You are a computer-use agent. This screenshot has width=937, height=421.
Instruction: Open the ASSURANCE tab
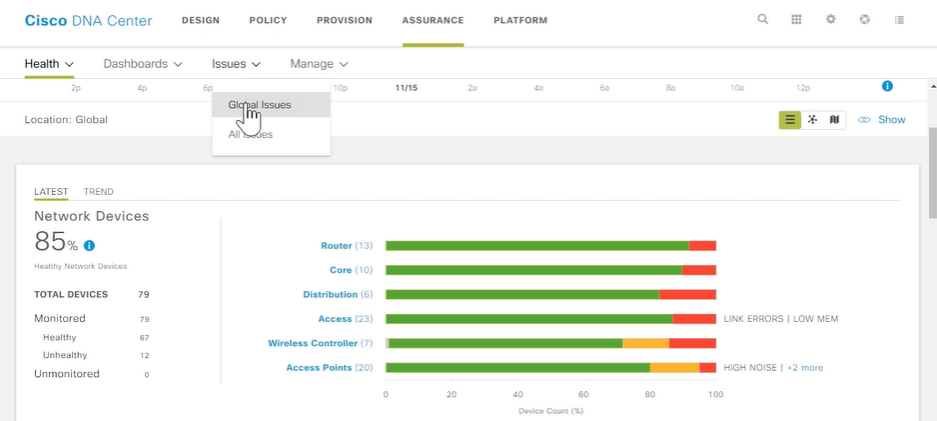pyautogui.click(x=433, y=20)
